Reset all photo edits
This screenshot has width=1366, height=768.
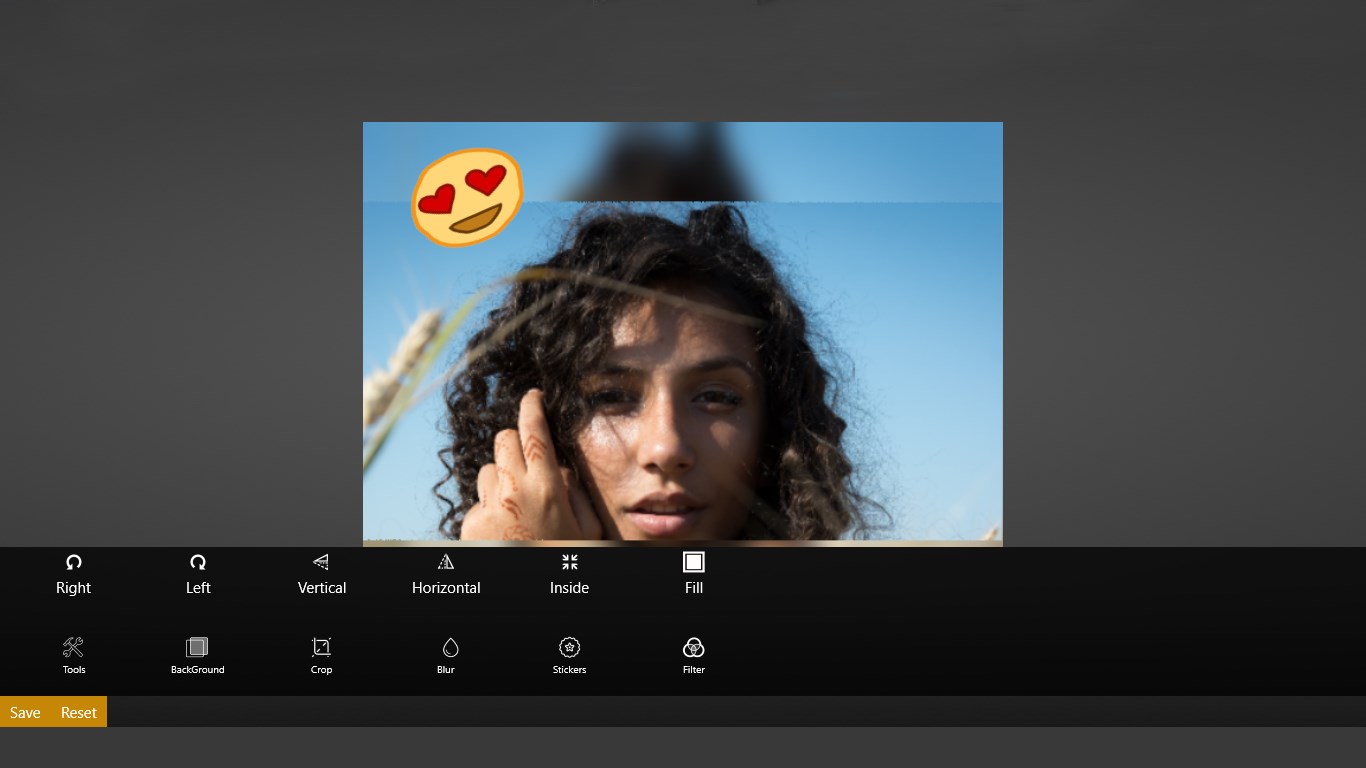[78, 712]
